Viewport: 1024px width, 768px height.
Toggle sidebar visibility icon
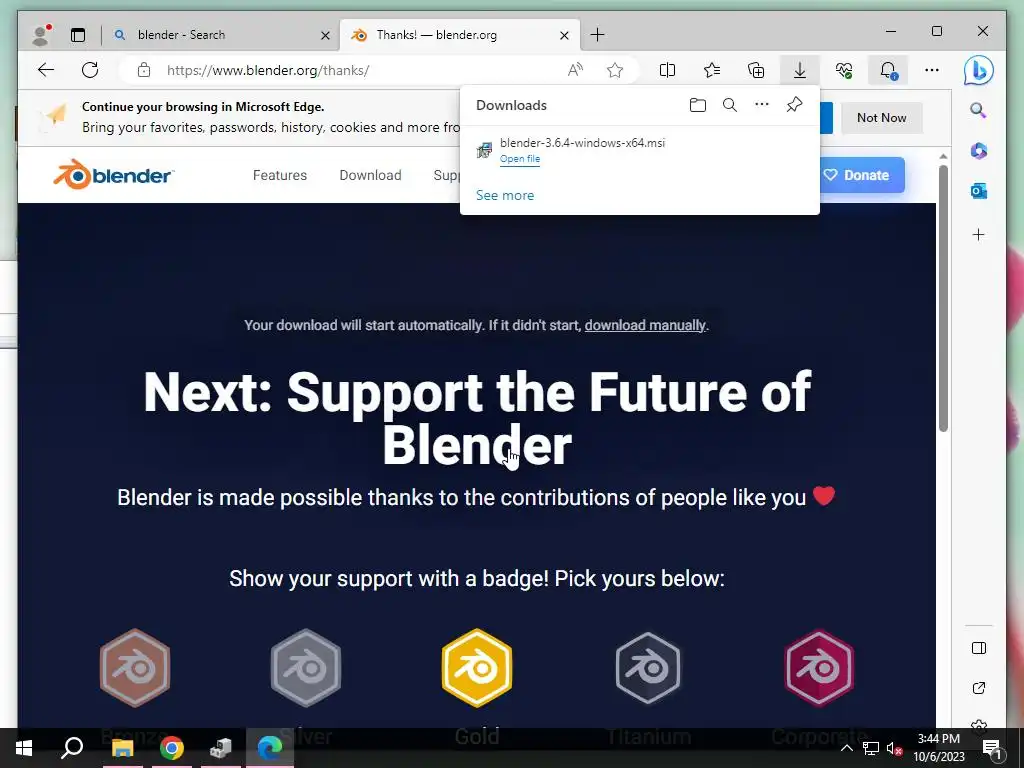978,648
